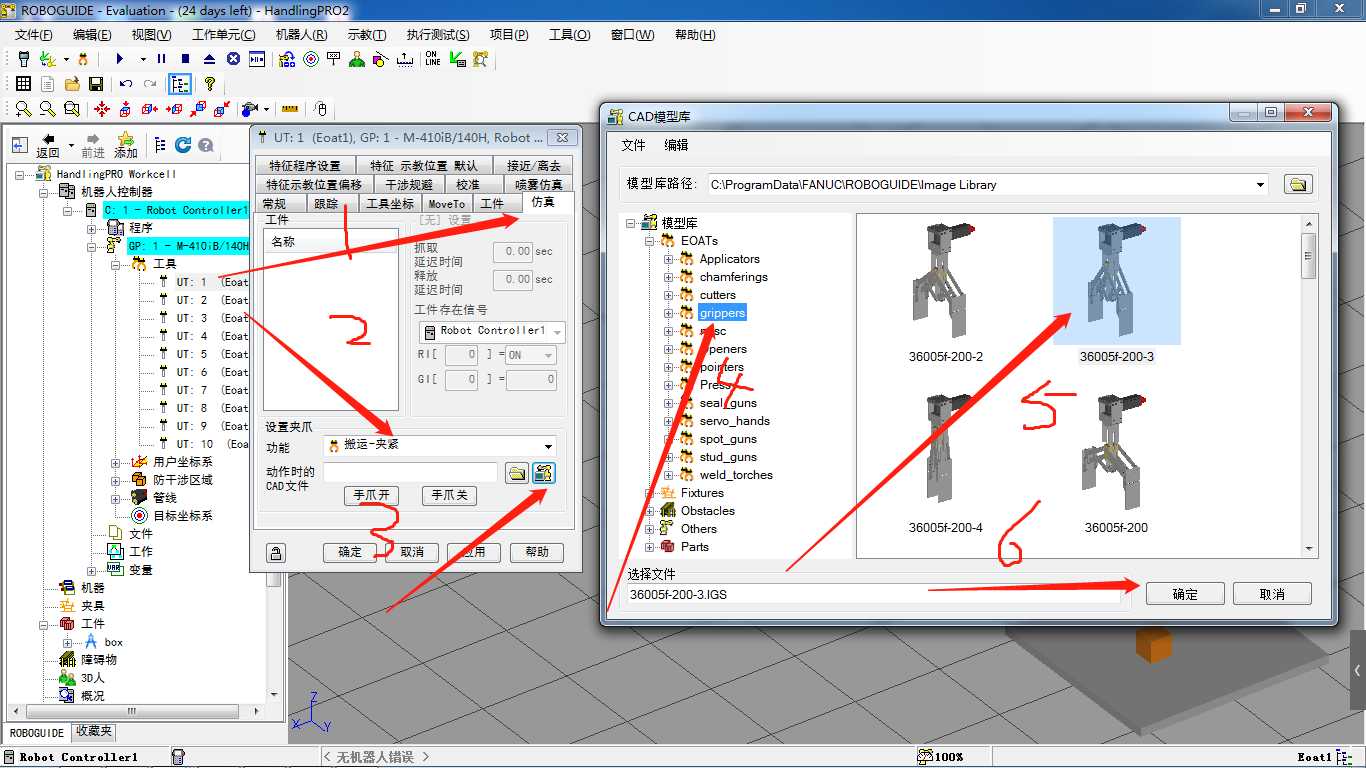Open help with the yellow question mark
The width and height of the screenshot is (1366, 768).
coord(209,84)
